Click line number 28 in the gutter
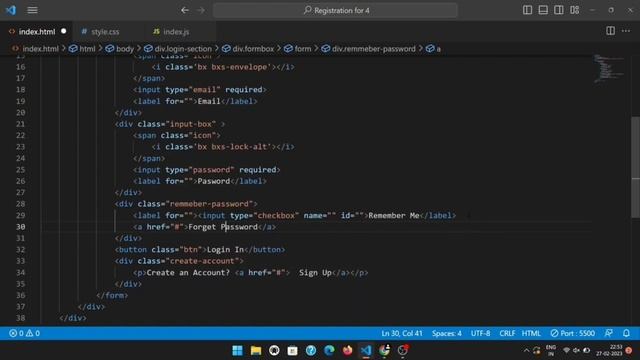This screenshot has height=360, width=640. click(20, 204)
